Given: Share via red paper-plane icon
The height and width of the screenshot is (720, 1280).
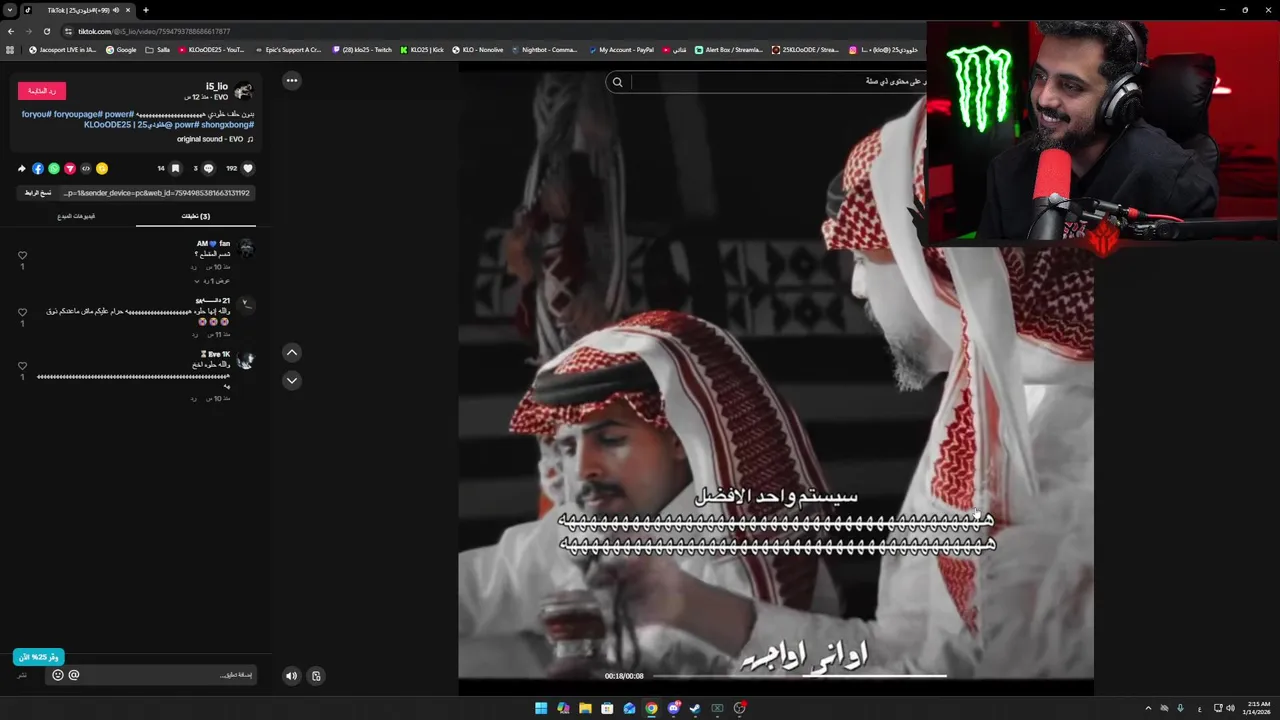Looking at the screenshot, I should tap(70, 168).
